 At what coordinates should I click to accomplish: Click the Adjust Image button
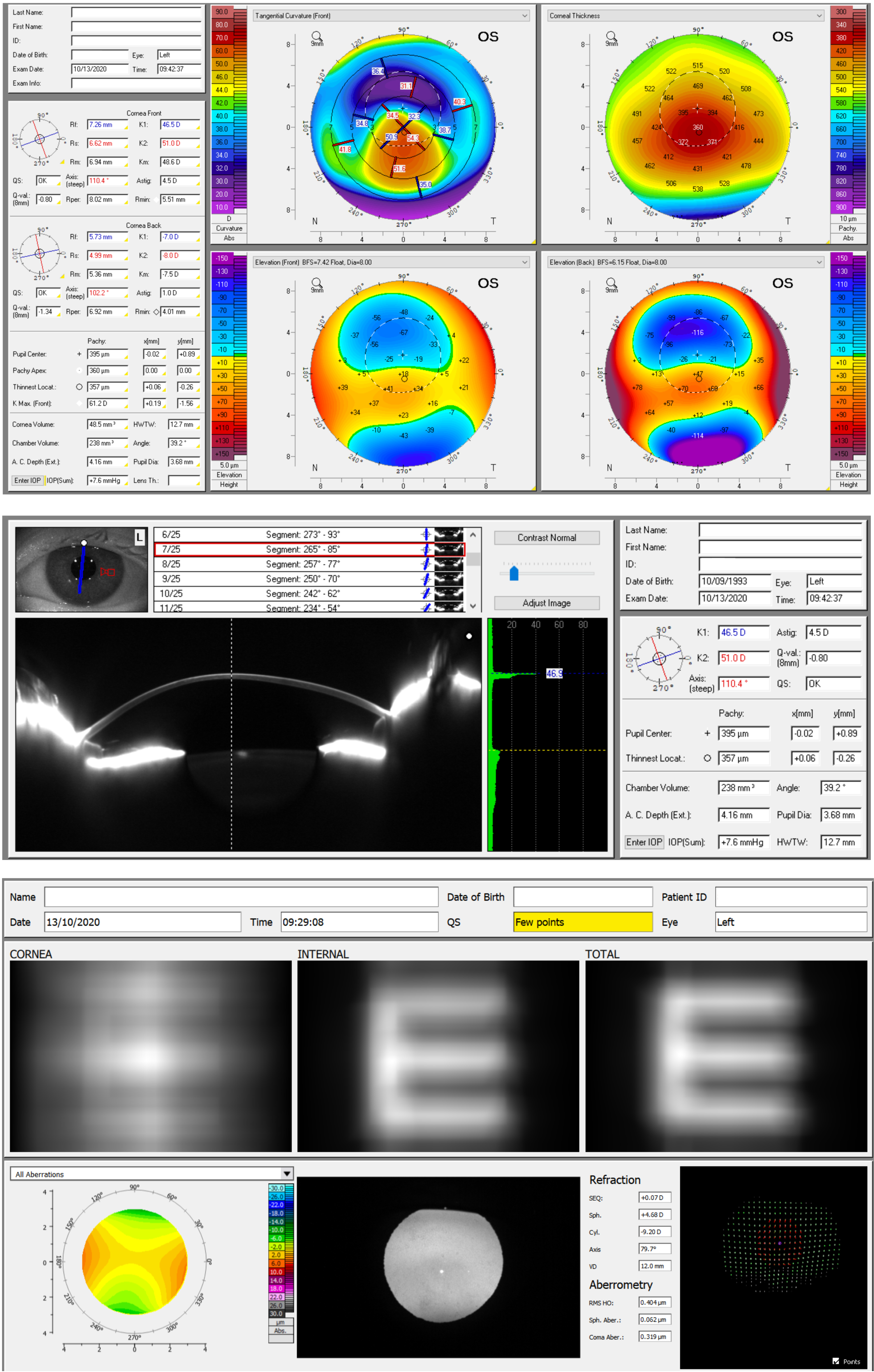pyautogui.click(x=546, y=603)
